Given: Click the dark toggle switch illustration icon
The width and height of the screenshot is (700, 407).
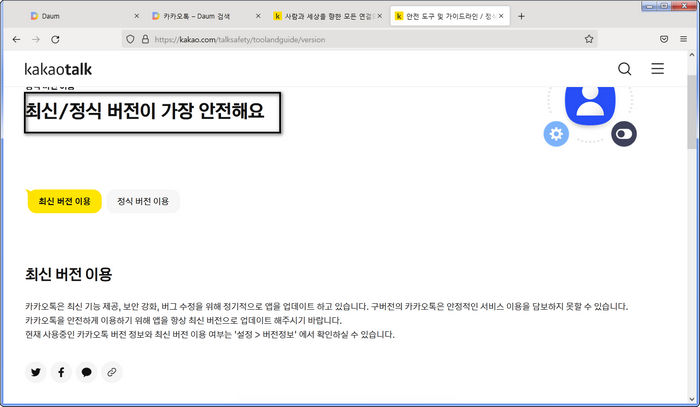Looking at the screenshot, I should pyautogui.click(x=624, y=134).
